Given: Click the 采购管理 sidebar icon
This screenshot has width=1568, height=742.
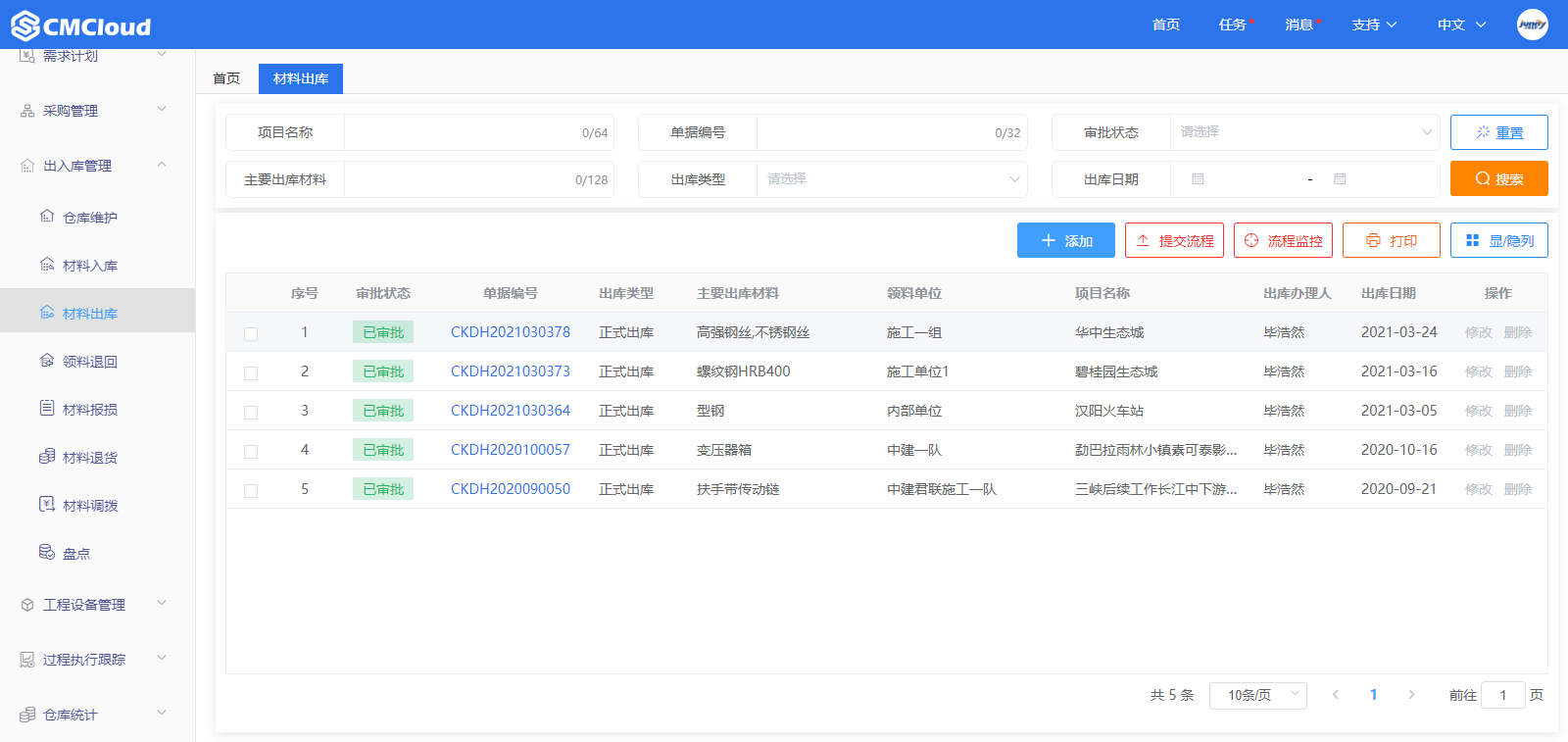Looking at the screenshot, I should [27, 111].
